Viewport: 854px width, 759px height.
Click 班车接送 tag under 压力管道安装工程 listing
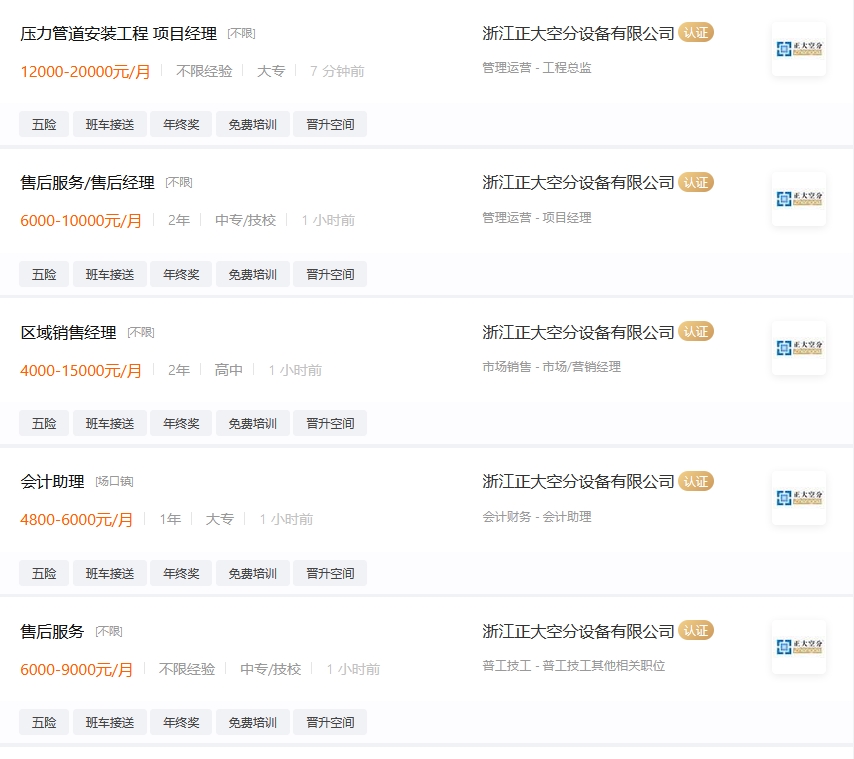coord(110,125)
